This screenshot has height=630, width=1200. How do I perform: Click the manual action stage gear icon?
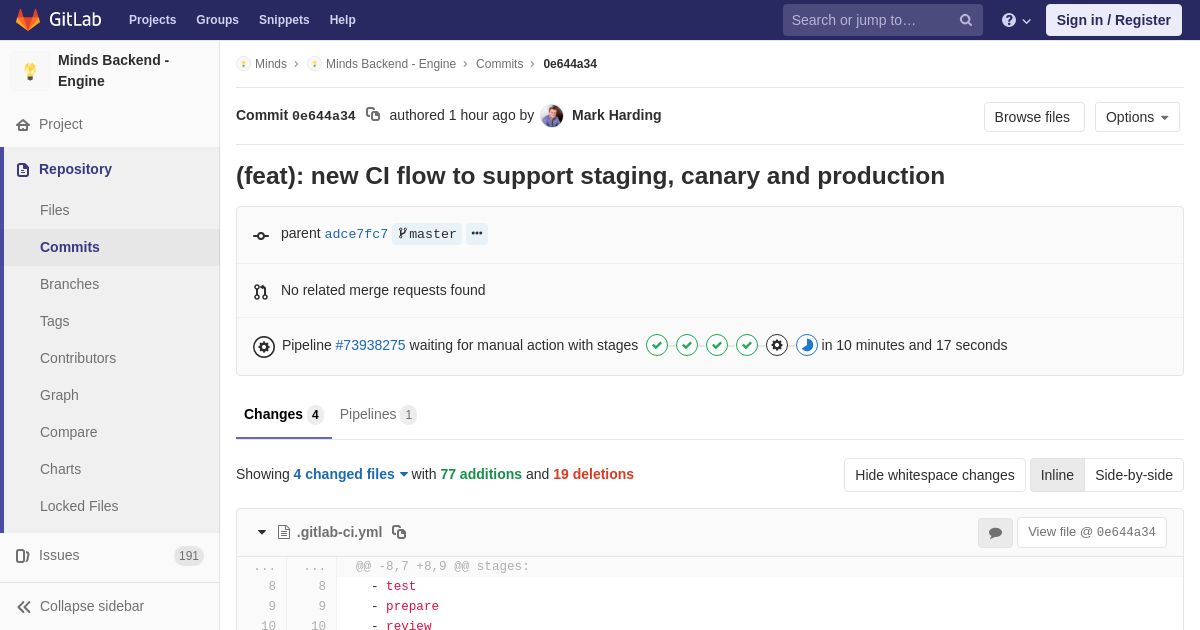point(777,345)
